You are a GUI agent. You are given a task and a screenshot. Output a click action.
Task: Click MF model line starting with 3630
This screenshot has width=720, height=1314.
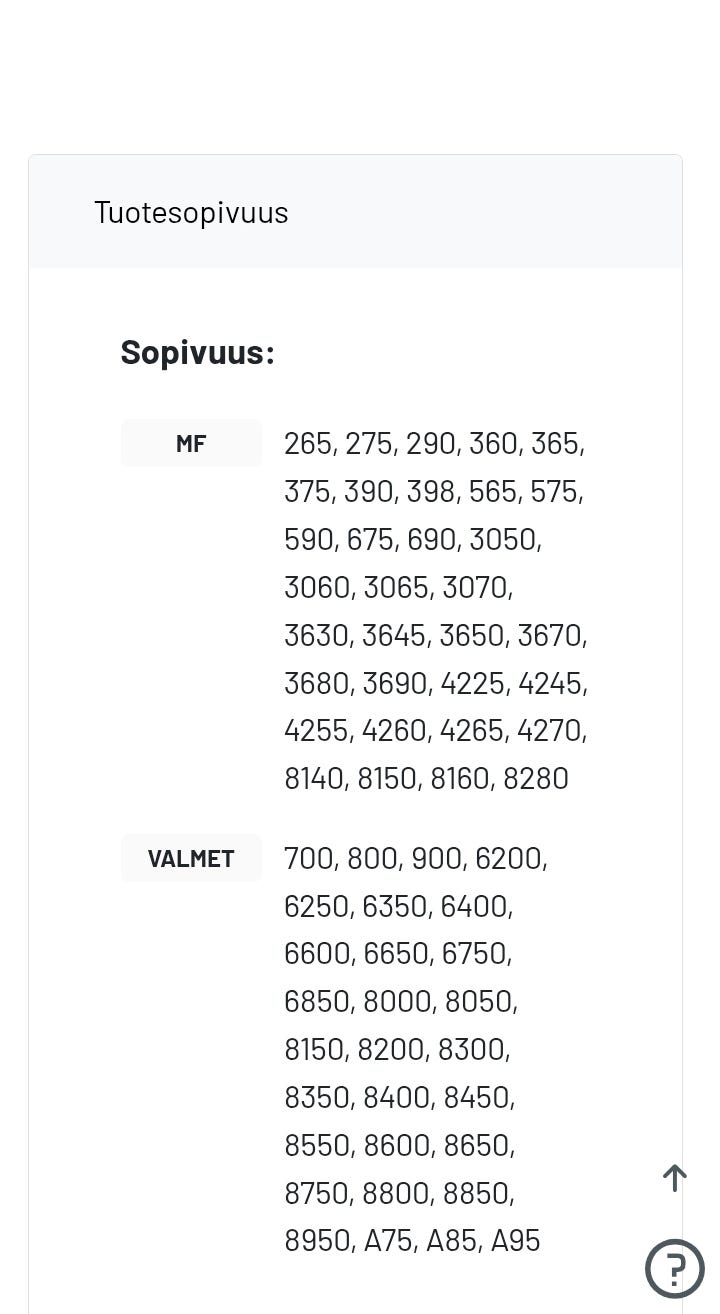[435, 635]
